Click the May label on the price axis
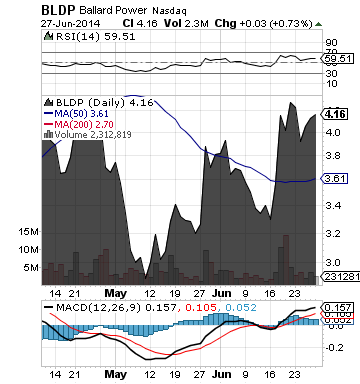 pyautogui.click(x=116, y=293)
